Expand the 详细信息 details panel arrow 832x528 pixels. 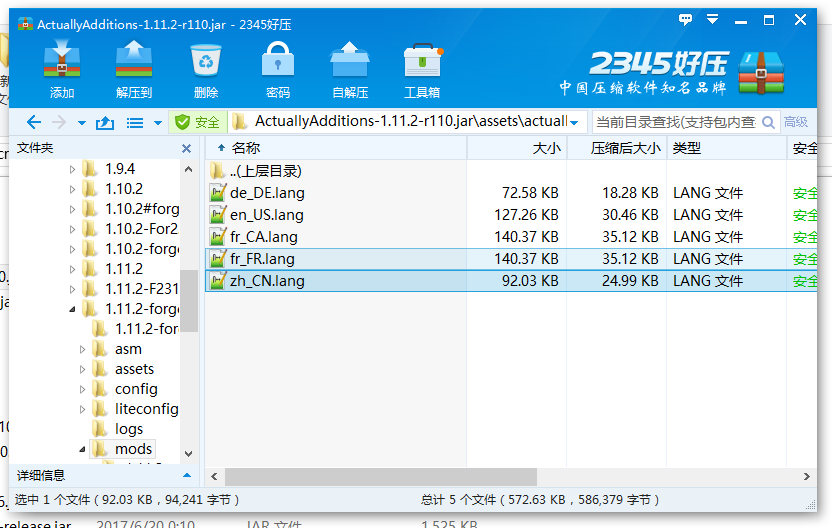pyautogui.click(x=186, y=475)
